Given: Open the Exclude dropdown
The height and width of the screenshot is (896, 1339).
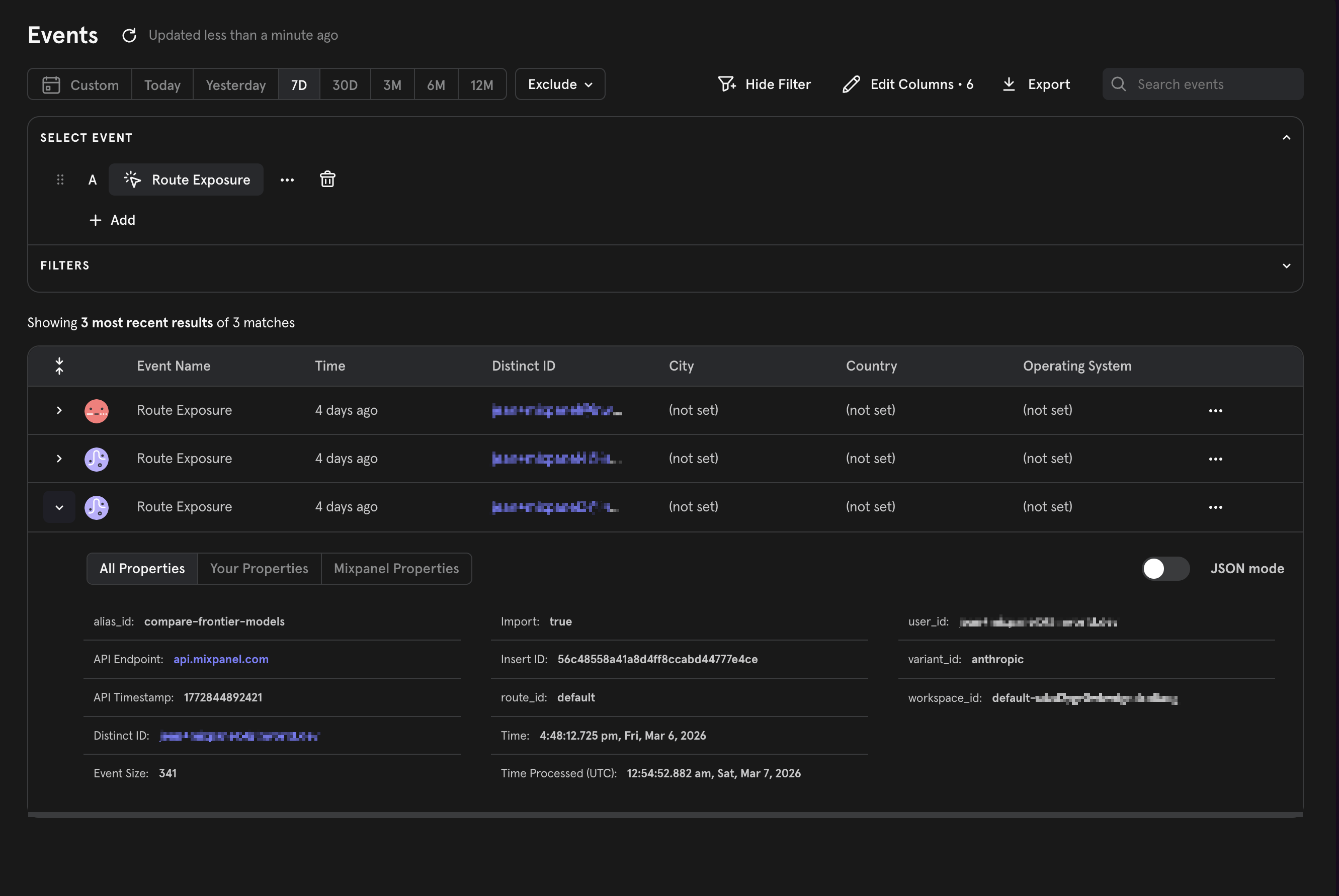Looking at the screenshot, I should (x=559, y=84).
